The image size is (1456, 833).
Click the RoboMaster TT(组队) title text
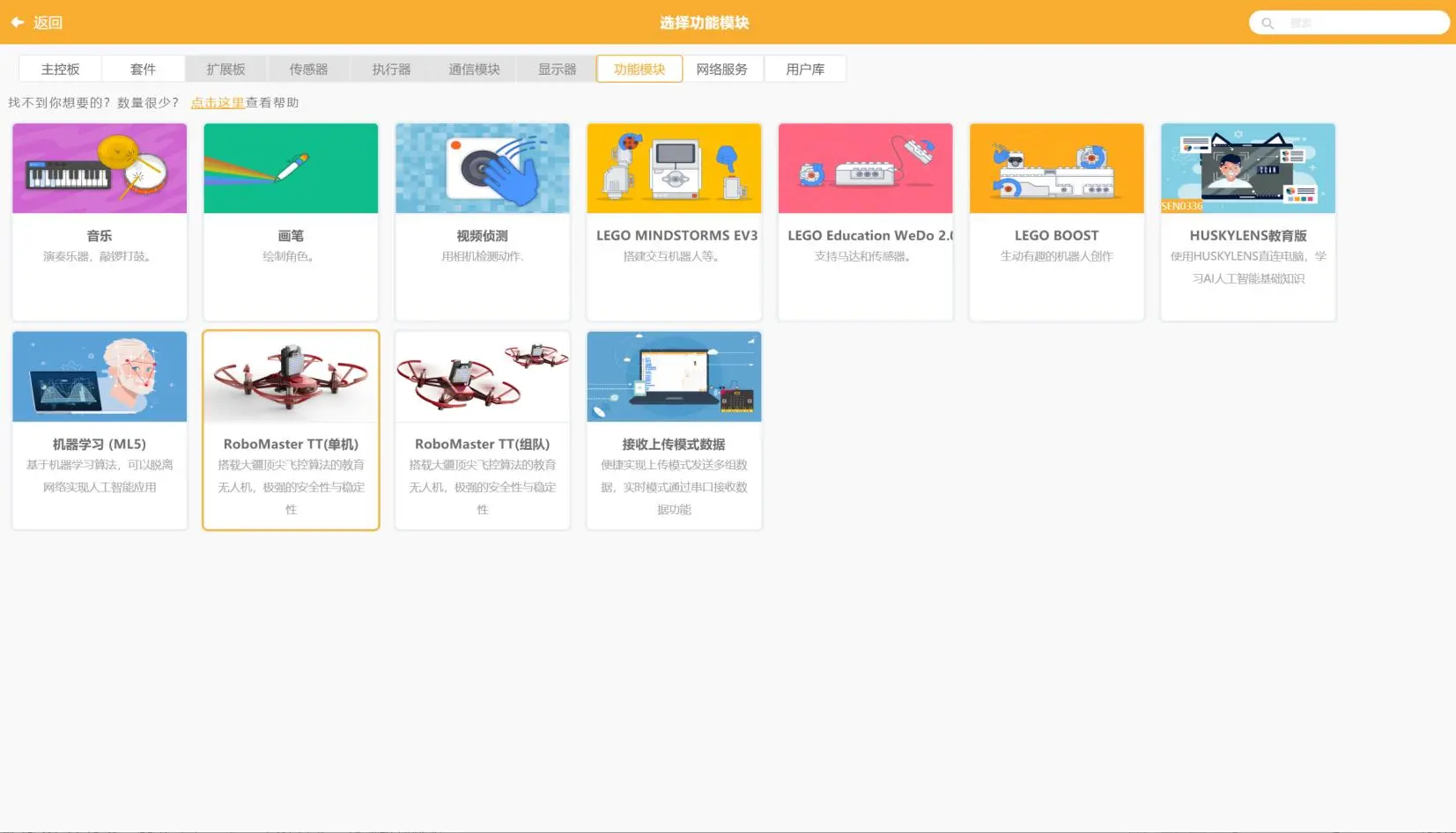click(x=483, y=445)
